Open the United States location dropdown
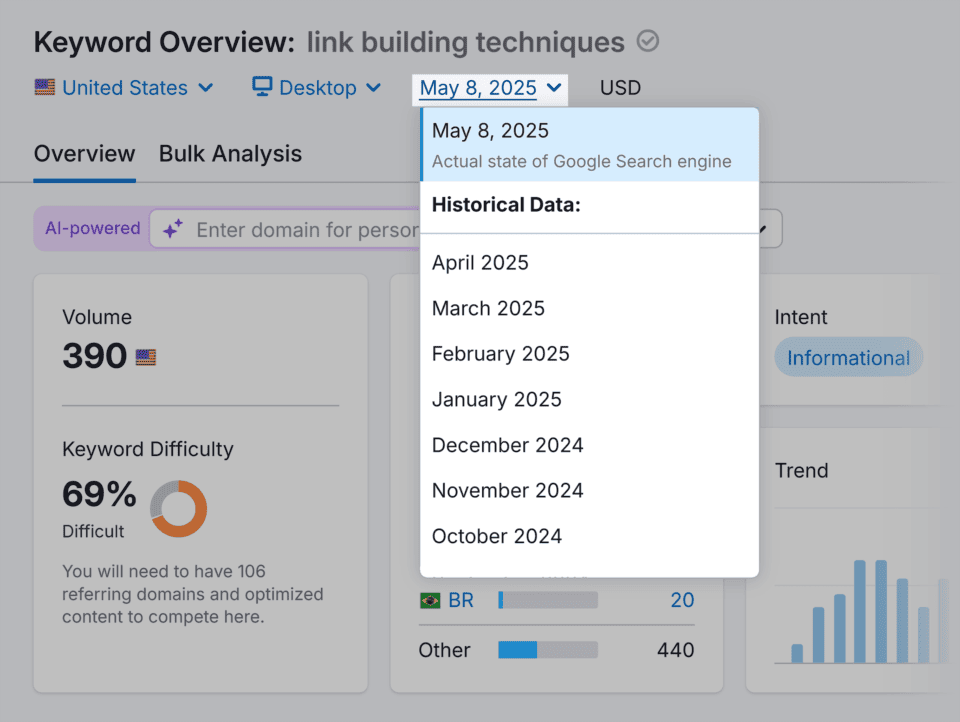960x722 pixels. point(124,88)
